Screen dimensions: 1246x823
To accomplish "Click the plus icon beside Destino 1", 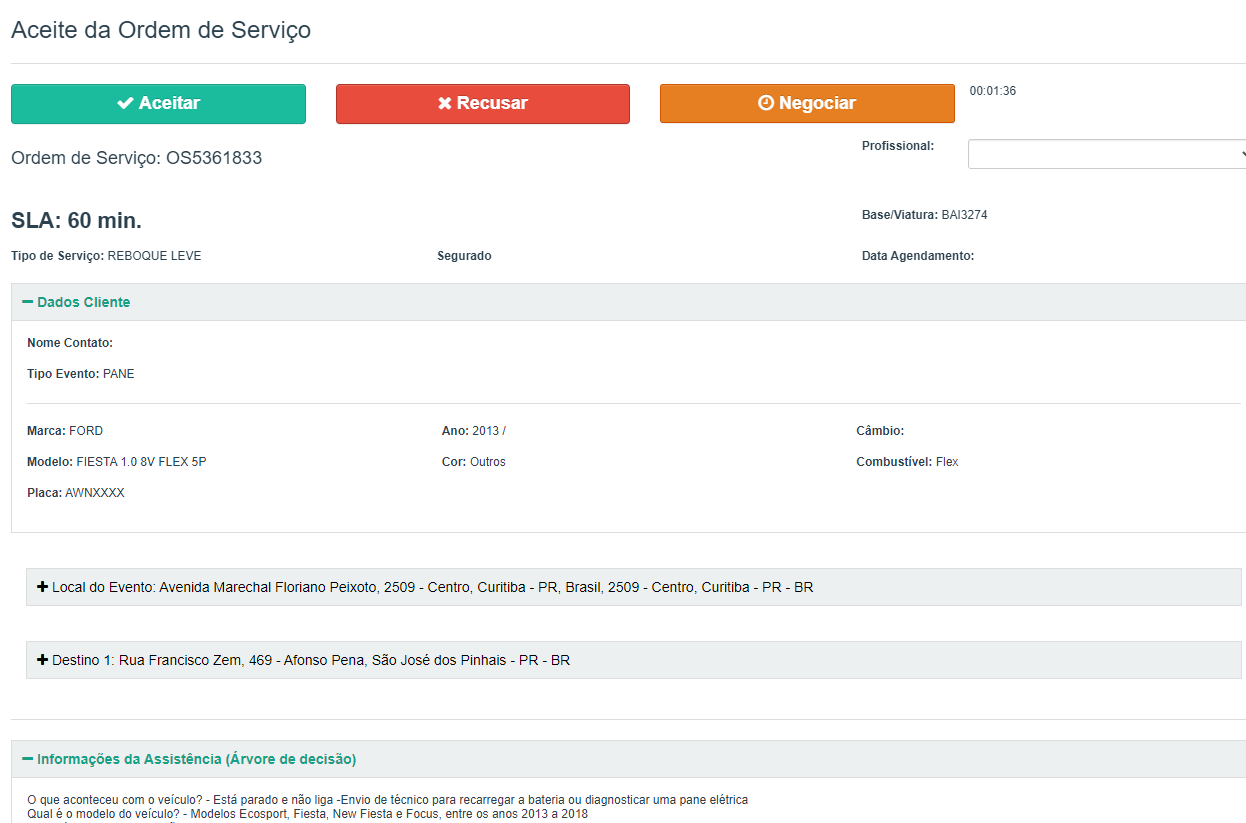I will click(x=42, y=660).
